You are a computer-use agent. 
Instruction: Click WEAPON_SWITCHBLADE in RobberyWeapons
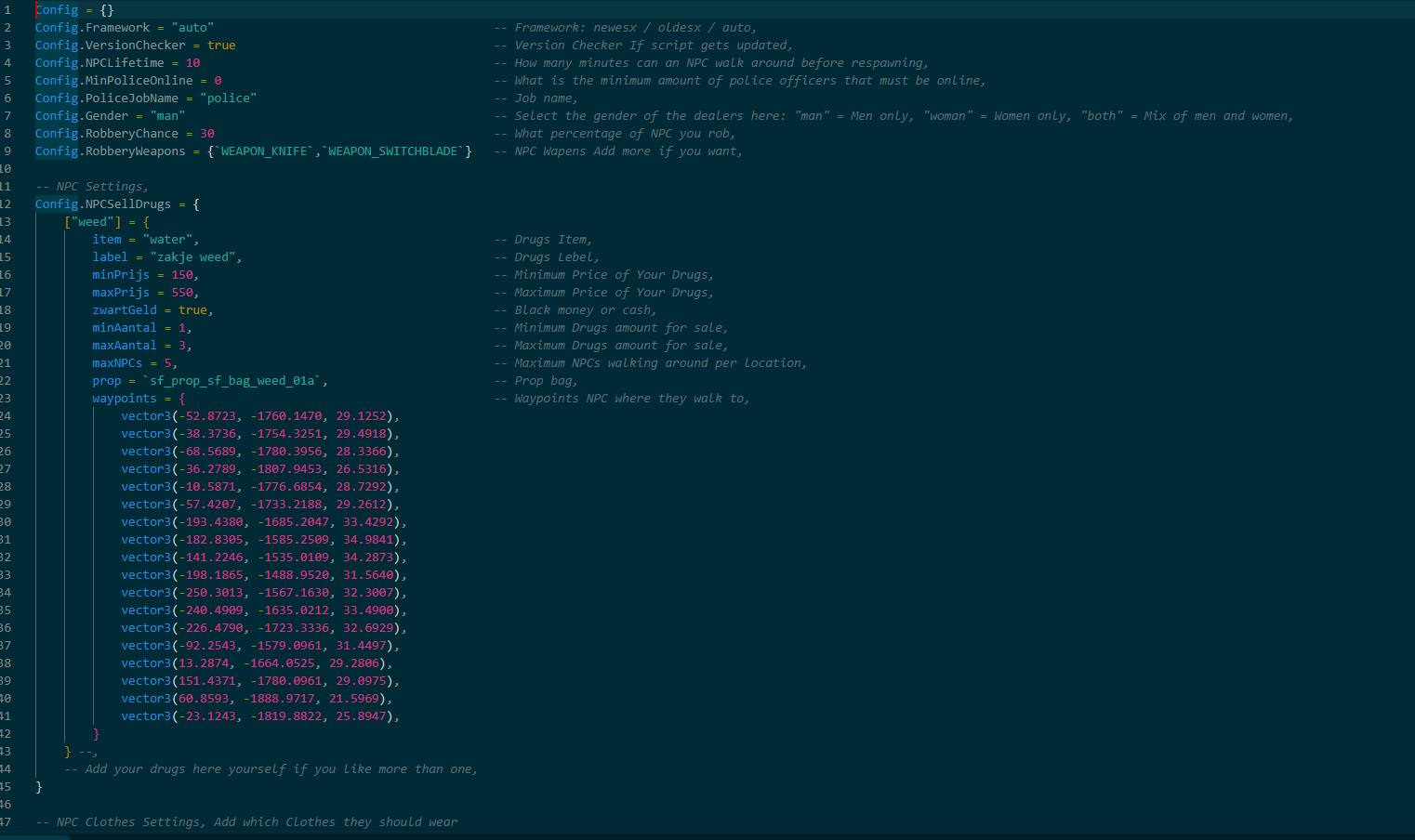(x=393, y=151)
